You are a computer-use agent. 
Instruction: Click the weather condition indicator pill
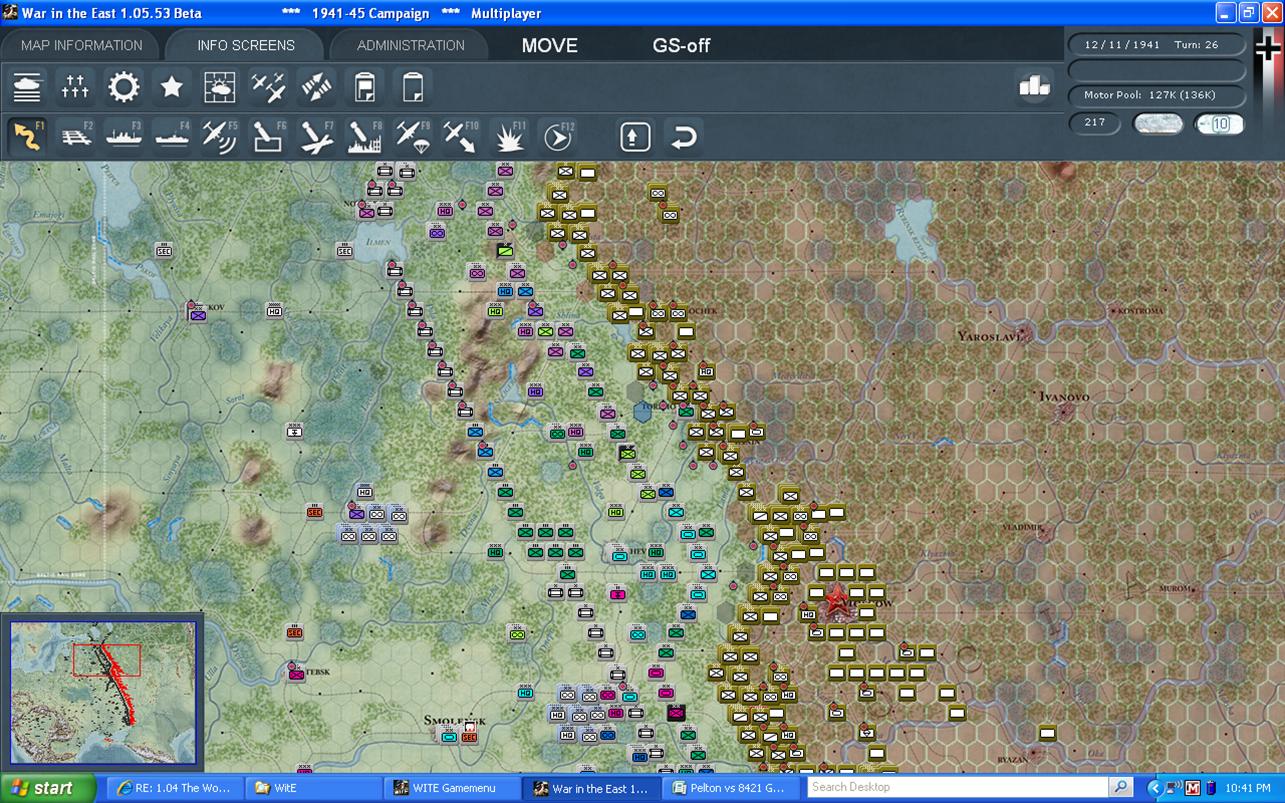(1158, 124)
